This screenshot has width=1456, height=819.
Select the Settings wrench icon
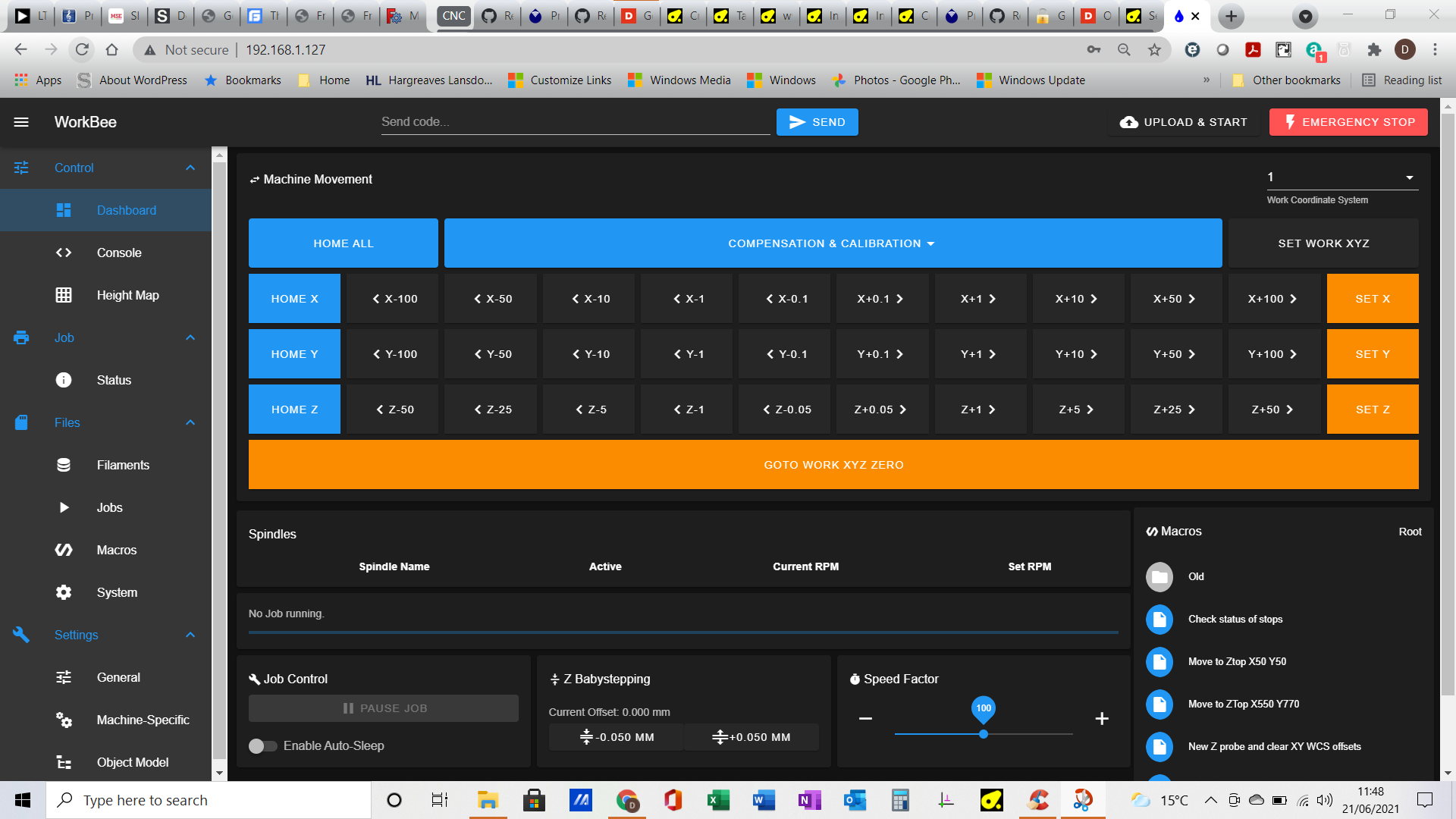[x=21, y=635]
